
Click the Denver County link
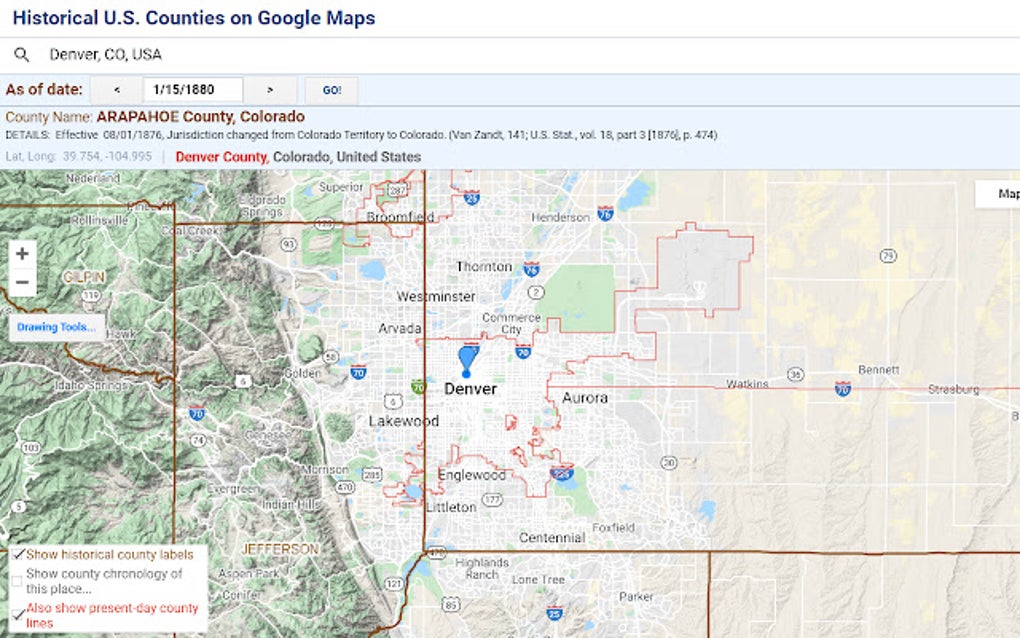coord(221,157)
